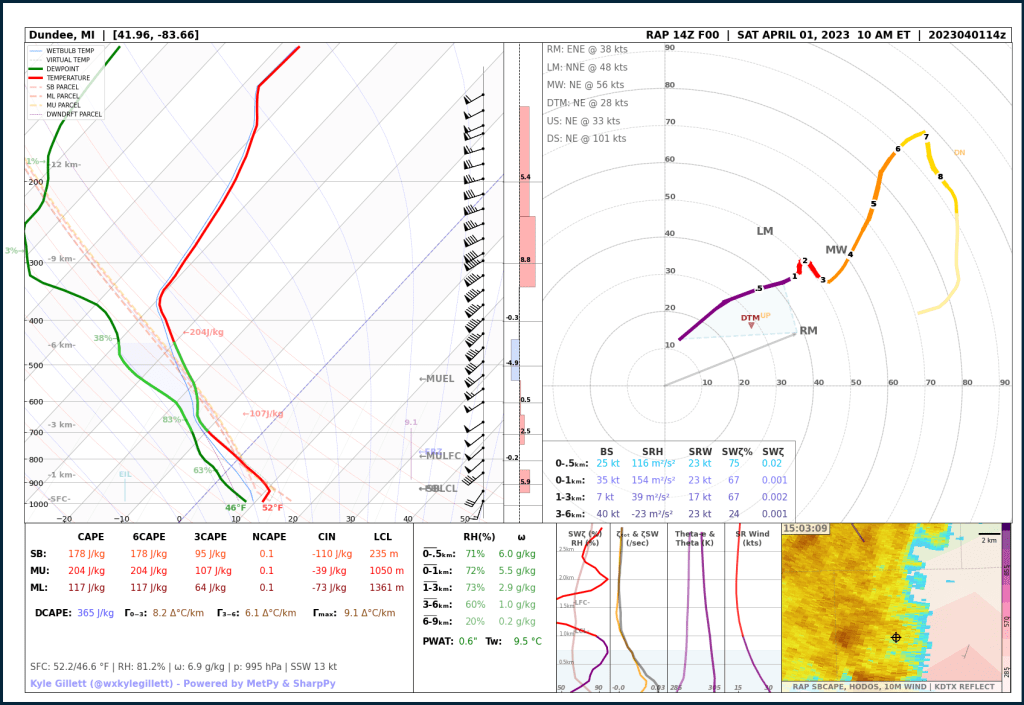Select the LM storm motion marker label
Screen dimensions: 1024x705
tap(765, 231)
